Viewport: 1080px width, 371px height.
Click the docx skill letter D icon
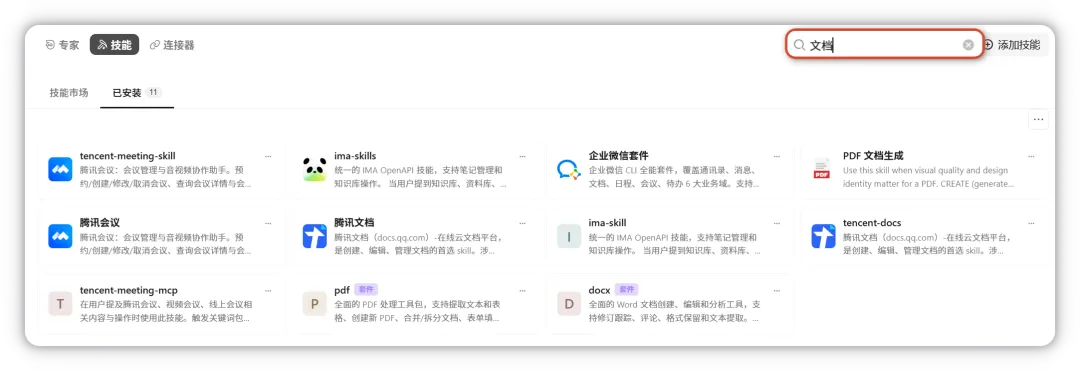tap(569, 304)
